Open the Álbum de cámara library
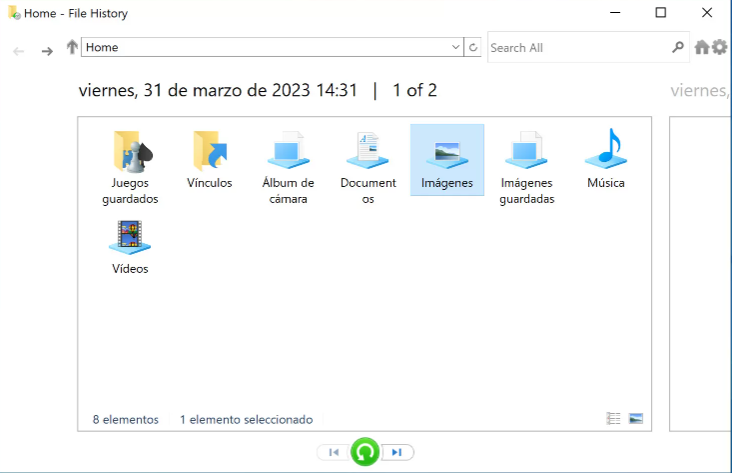The width and height of the screenshot is (732, 473). coord(288,153)
